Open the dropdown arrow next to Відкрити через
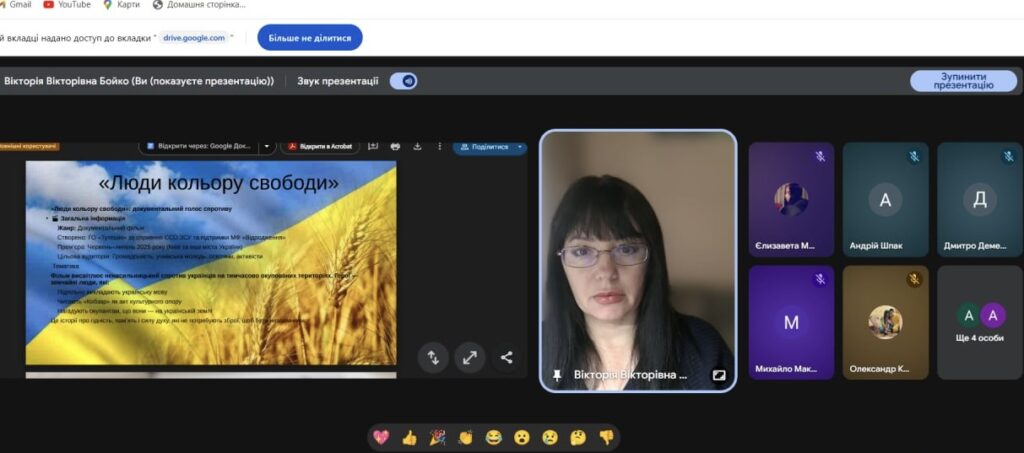The image size is (1024, 453). point(267,146)
